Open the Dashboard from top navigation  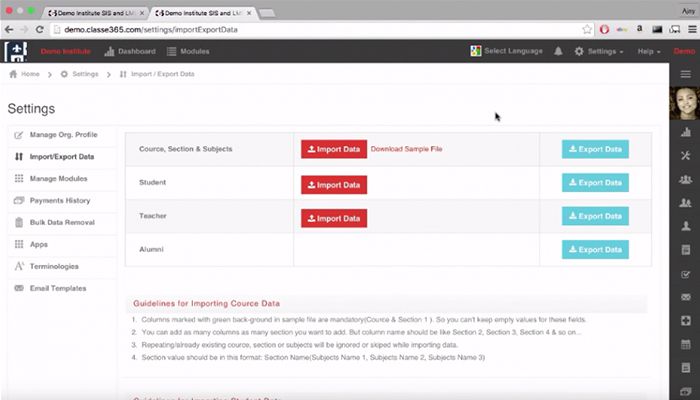click(x=130, y=51)
